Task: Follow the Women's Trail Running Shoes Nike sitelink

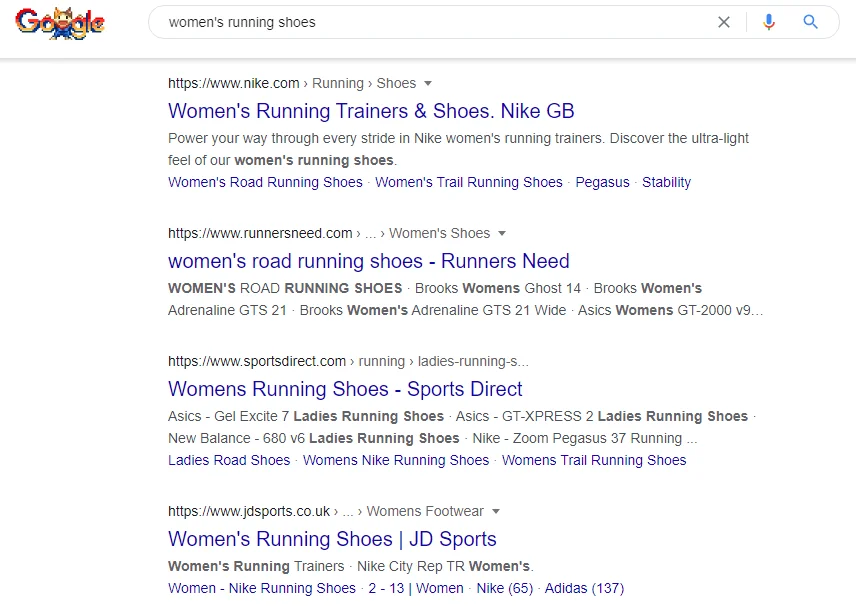Action: [469, 182]
